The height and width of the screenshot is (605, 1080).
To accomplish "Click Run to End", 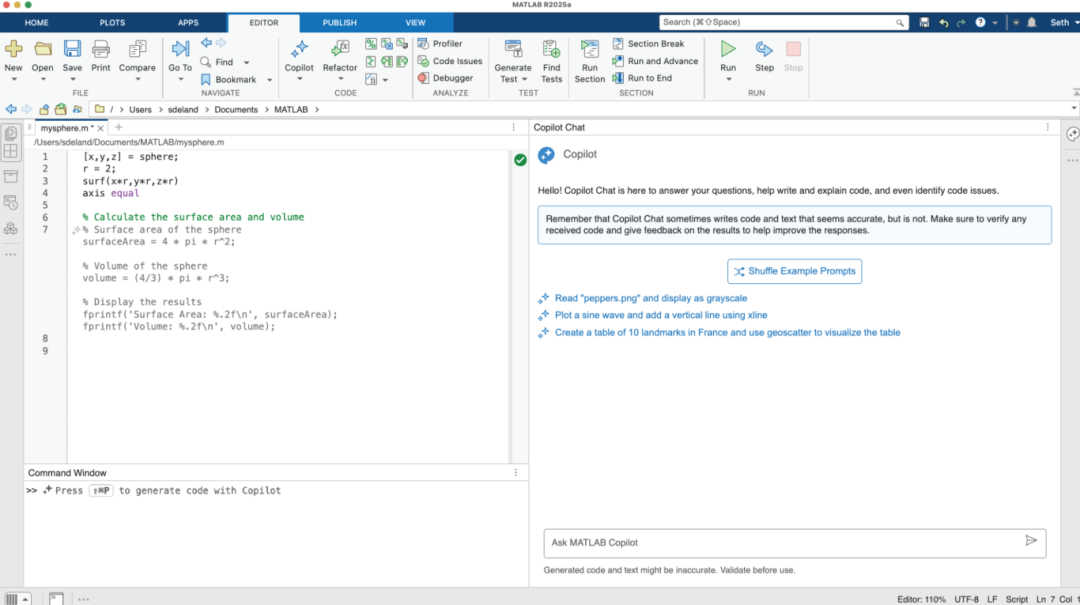I will click(642, 78).
